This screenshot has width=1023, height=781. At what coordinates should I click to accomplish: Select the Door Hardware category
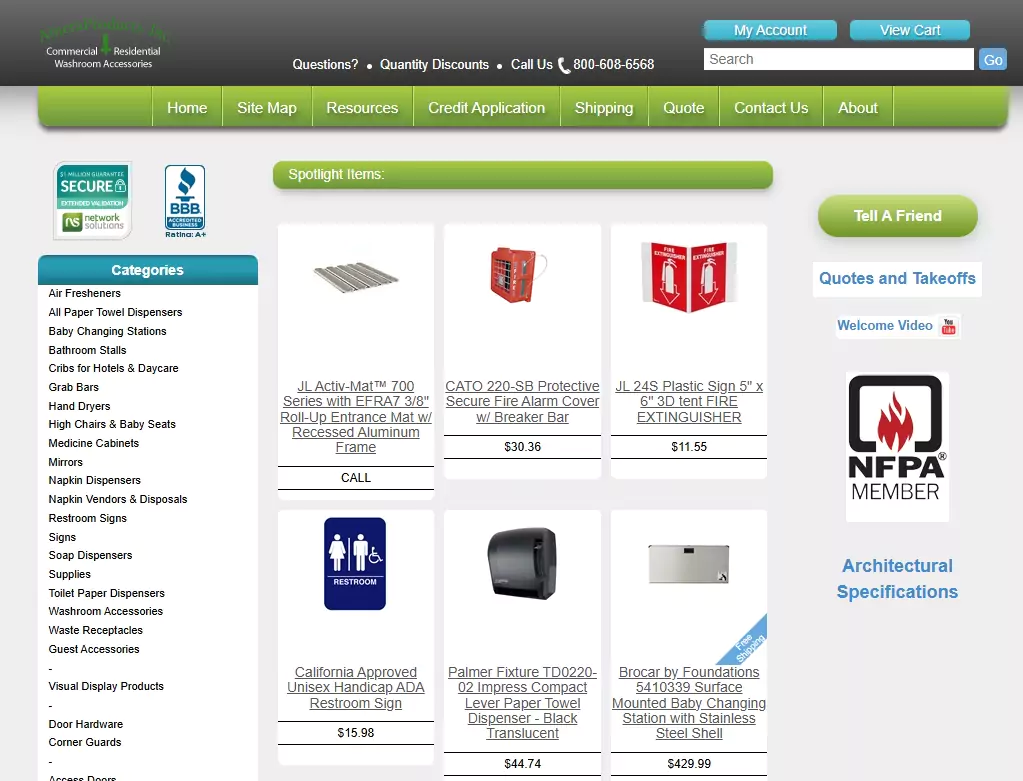point(86,724)
